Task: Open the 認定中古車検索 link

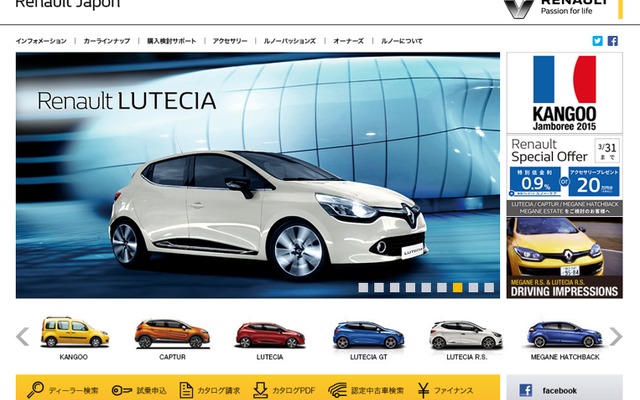Action: (378, 391)
